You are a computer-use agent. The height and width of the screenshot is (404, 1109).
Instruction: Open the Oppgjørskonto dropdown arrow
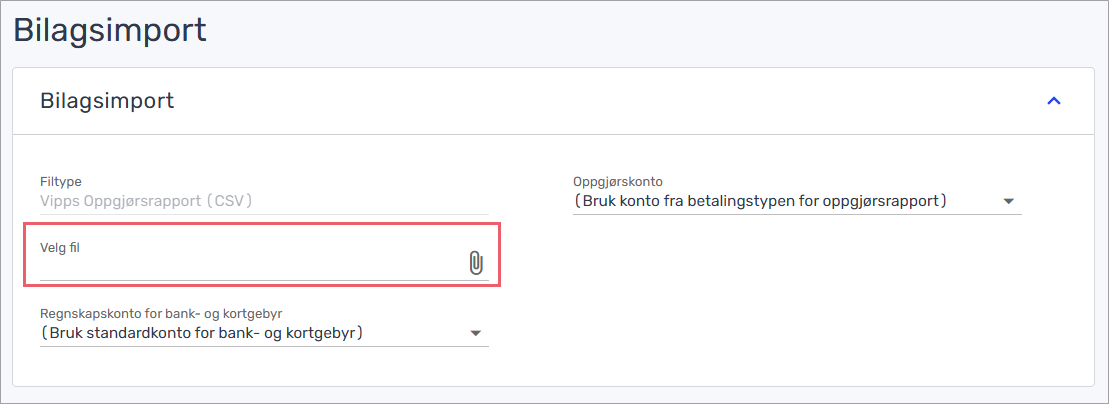pos(1009,202)
